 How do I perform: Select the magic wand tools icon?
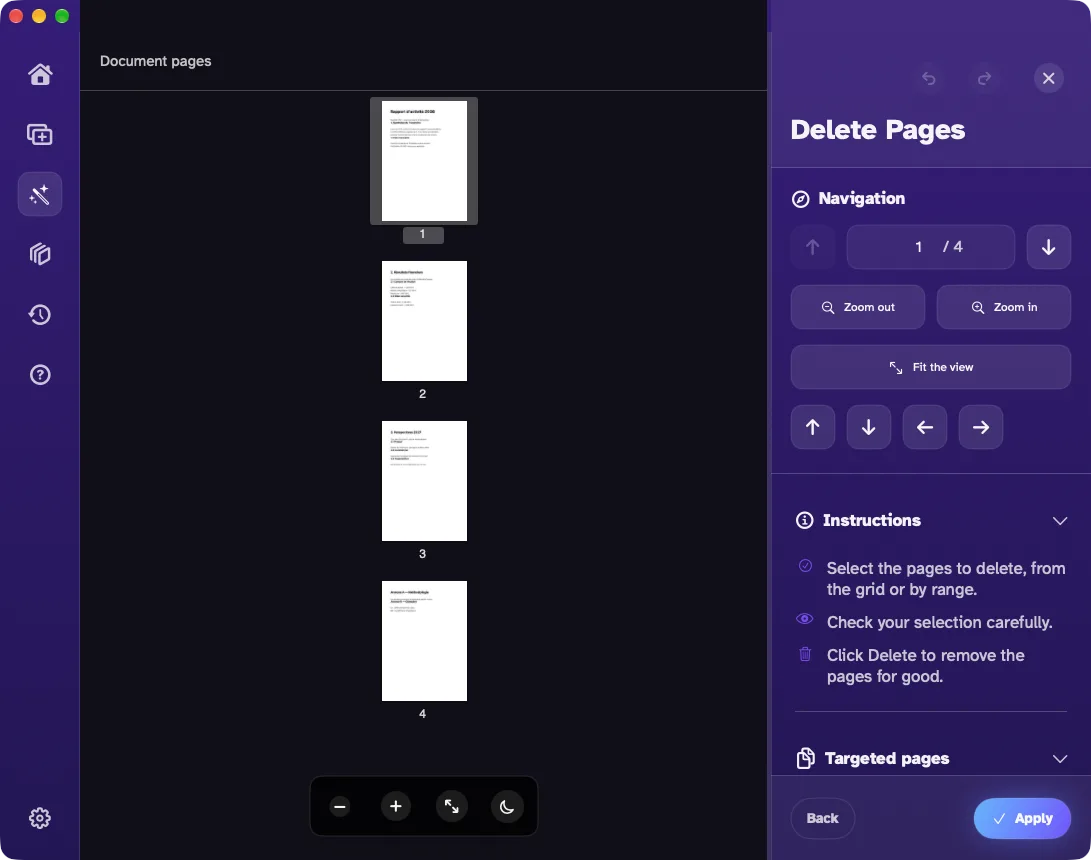(x=40, y=194)
